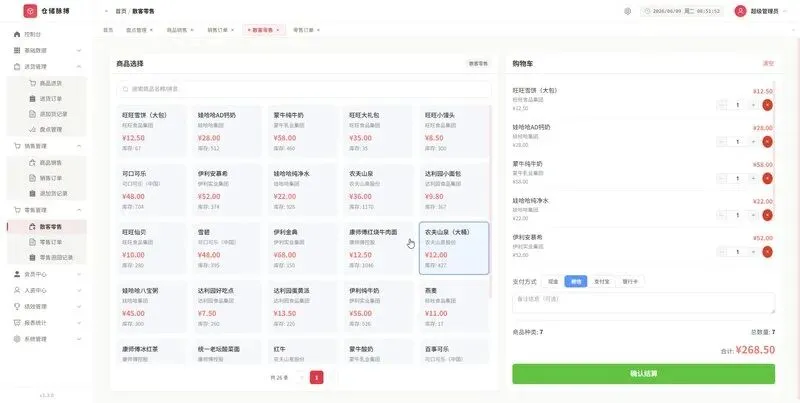
Task: Click the green 确认结算 checkout button
Action: pyautogui.click(x=643, y=374)
